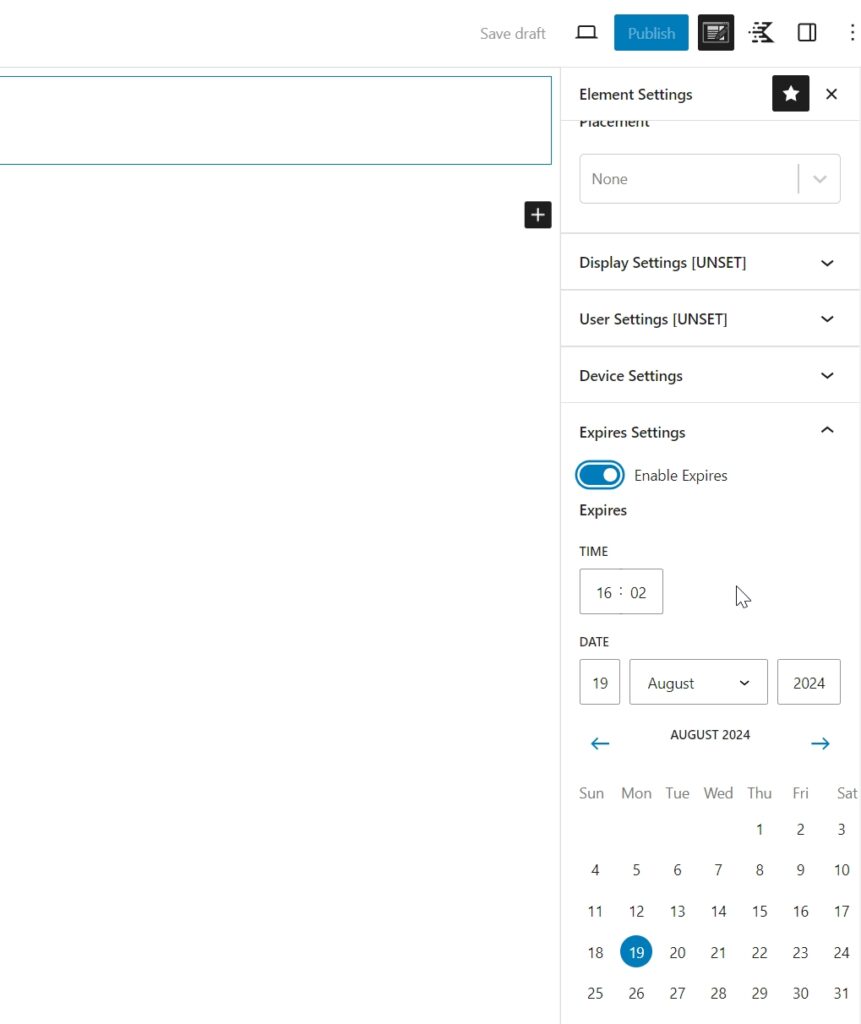
Task: Click the black plus add block button
Action: point(538,214)
